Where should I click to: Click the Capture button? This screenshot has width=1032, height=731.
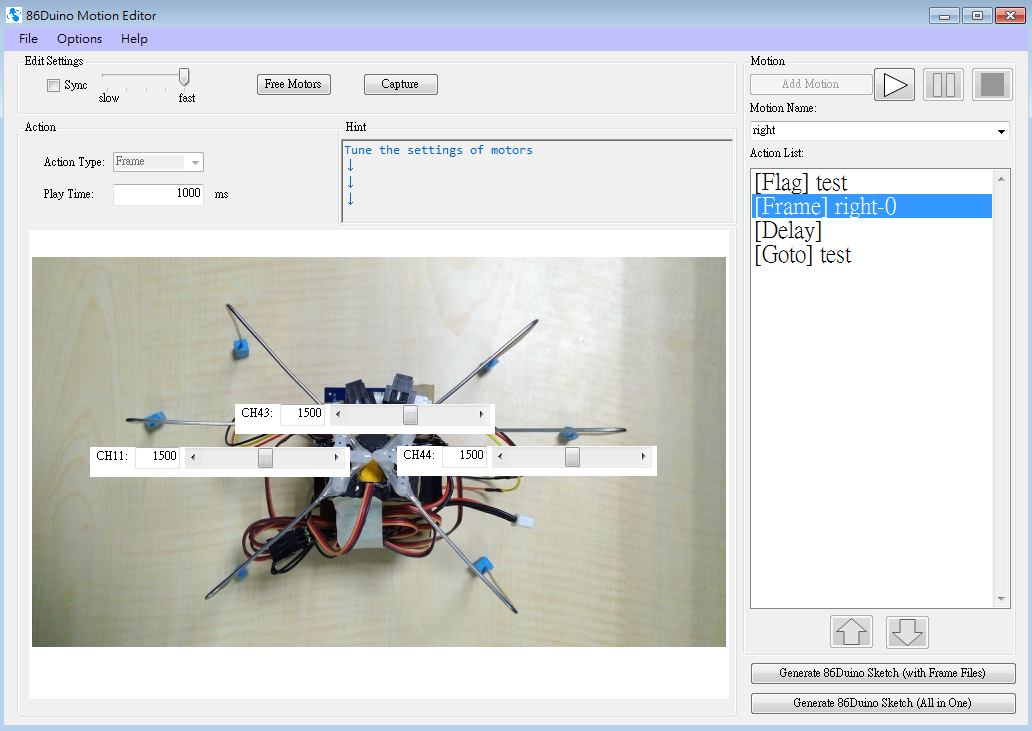coord(400,84)
